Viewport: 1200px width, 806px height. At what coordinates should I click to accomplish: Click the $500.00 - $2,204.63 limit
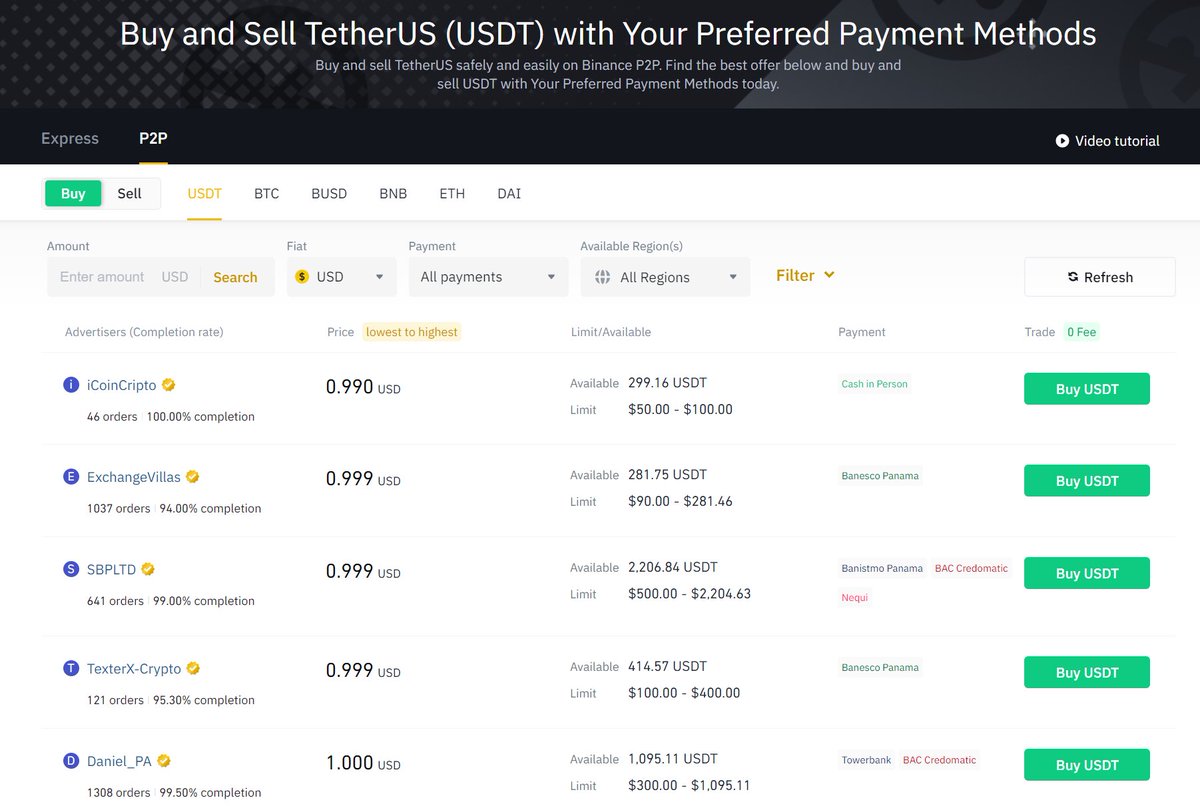(x=689, y=593)
